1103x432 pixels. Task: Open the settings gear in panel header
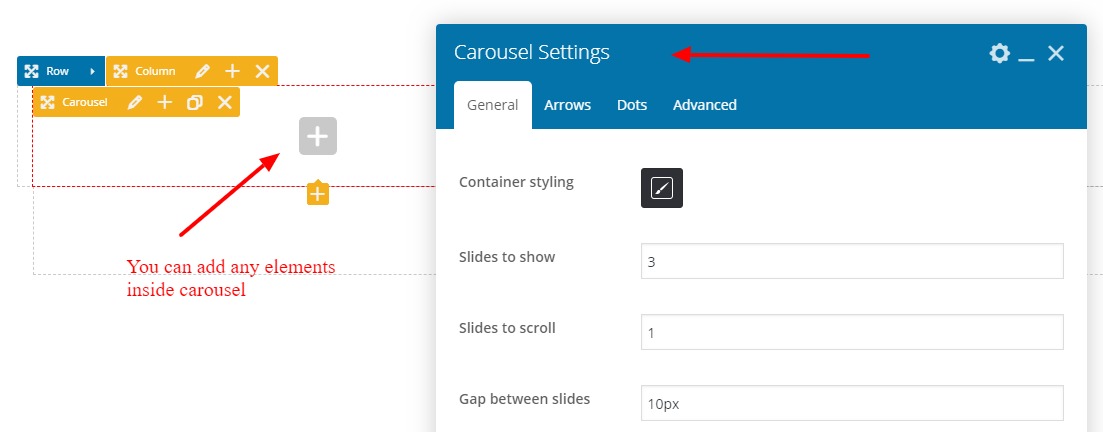point(999,53)
